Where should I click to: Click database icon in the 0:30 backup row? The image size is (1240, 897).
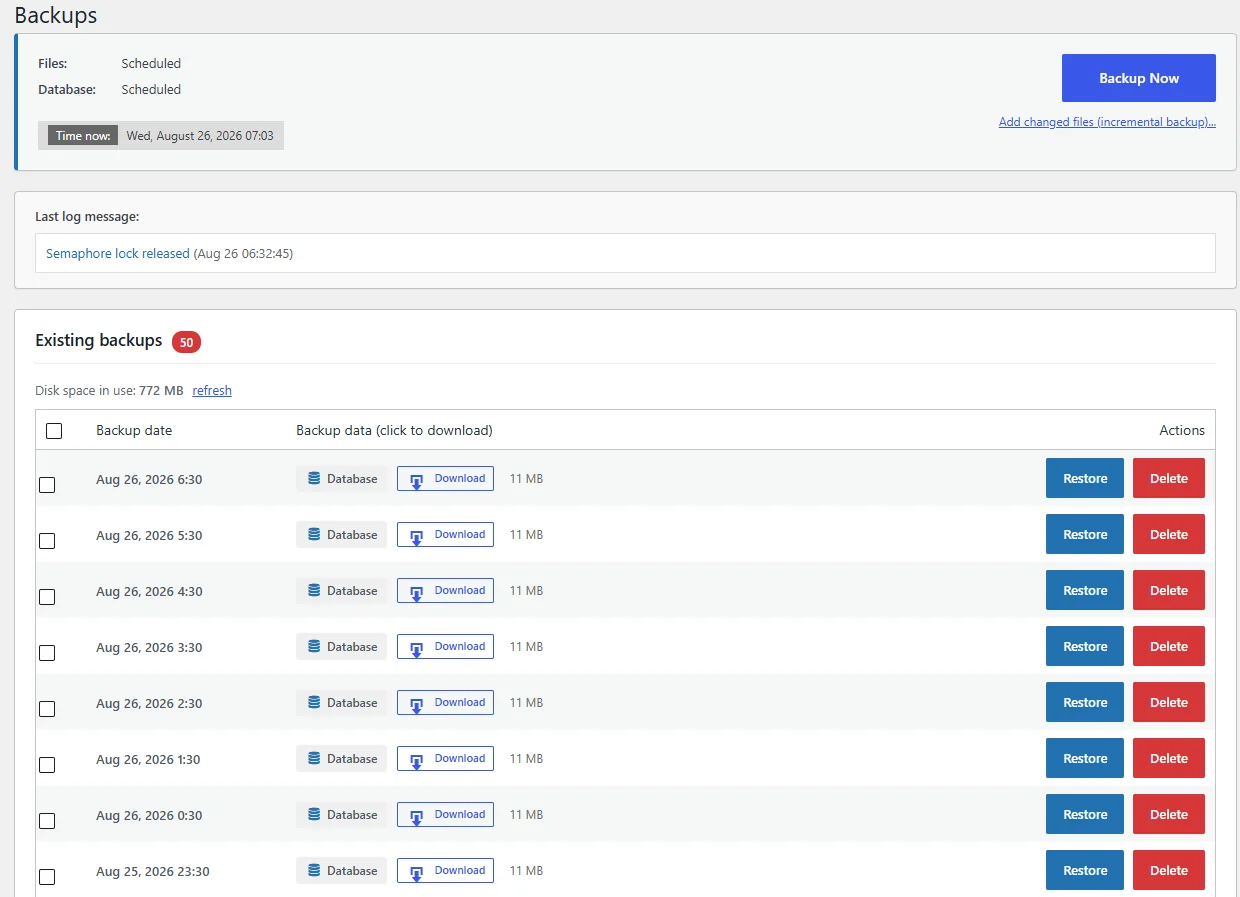click(x=314, y=815)
